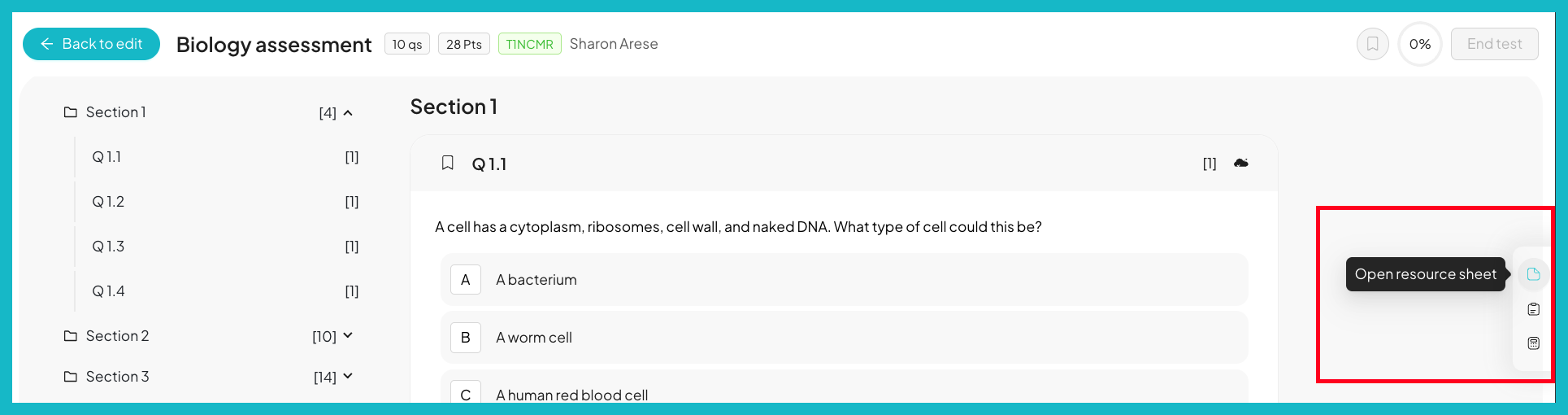
Task: Click the Section 1 folder icon
Action: [71, 112]
